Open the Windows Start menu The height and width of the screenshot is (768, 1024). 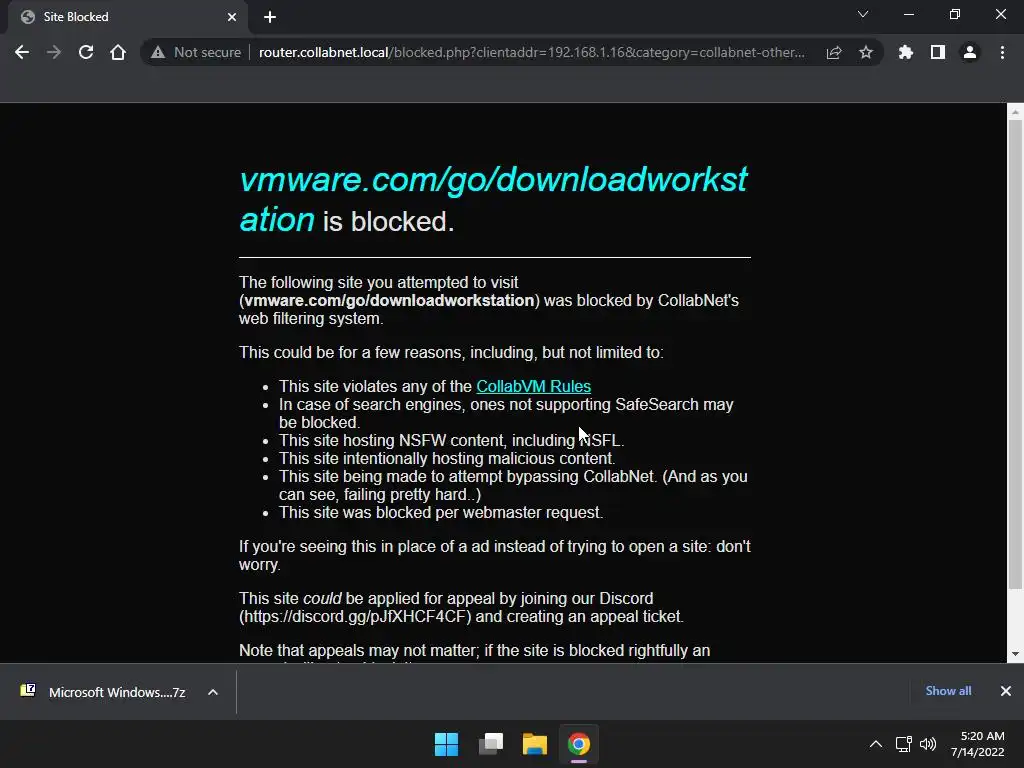[447, 744]
